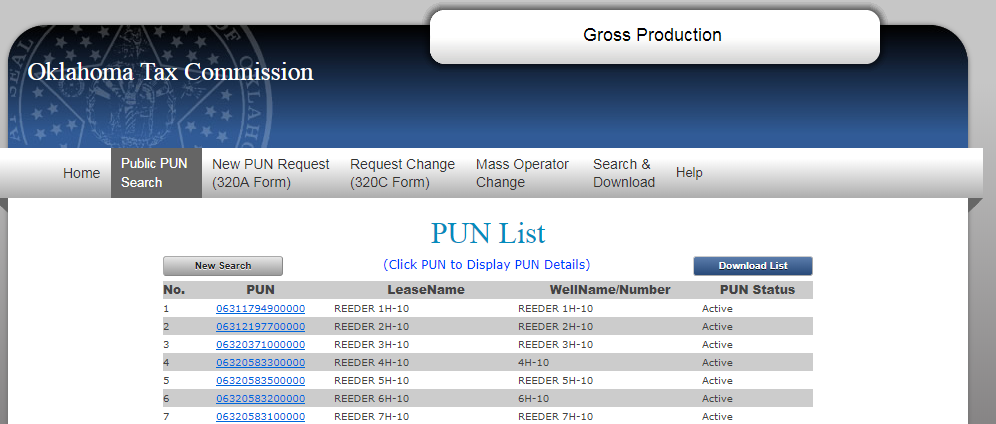Image resolution: width=996 pixels, height=424 pixels.
Task: Open PUN 06320371000000 details
Action: tap(260, 345)
